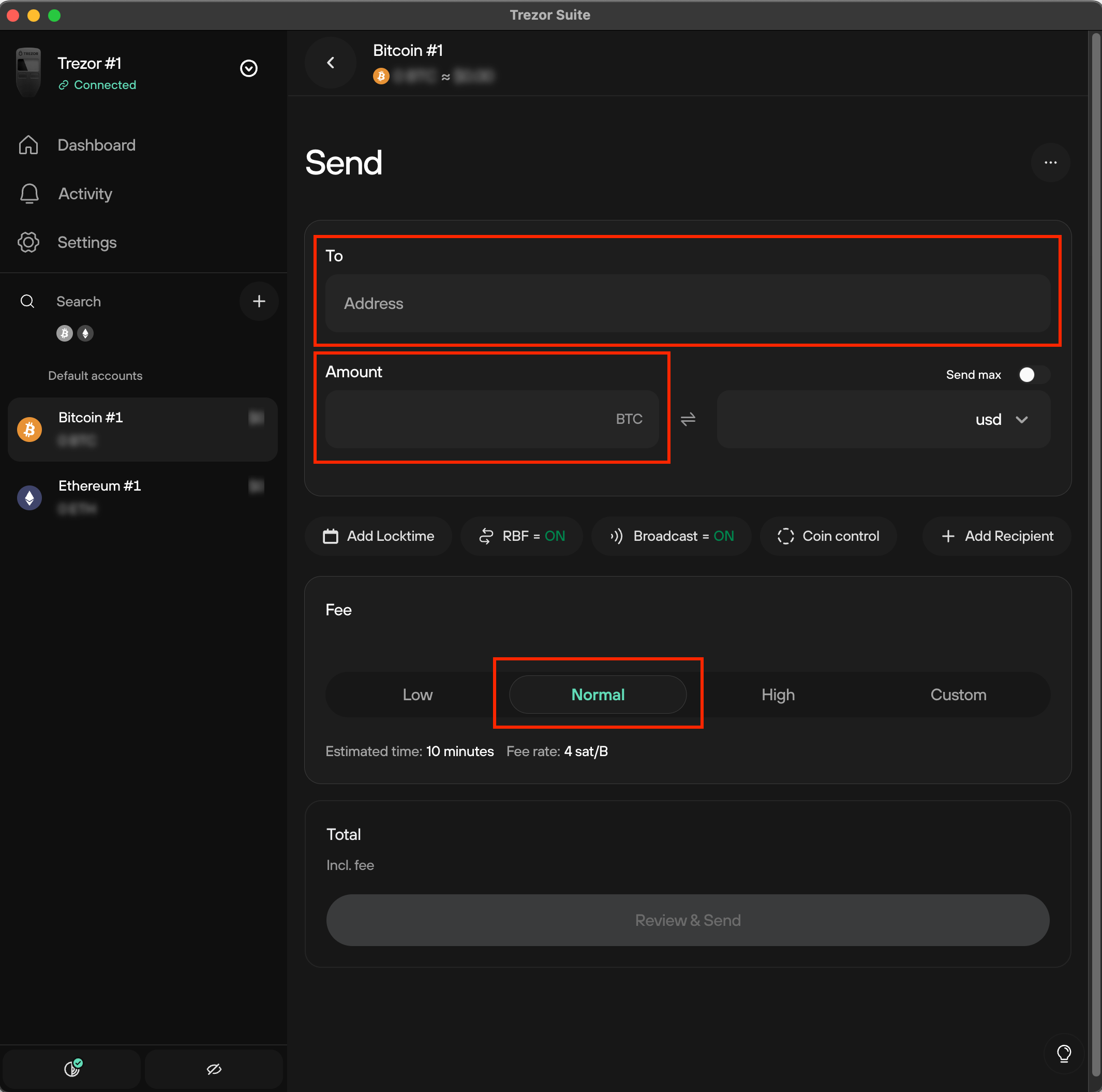Select the Low fee tab

[418, 695]
